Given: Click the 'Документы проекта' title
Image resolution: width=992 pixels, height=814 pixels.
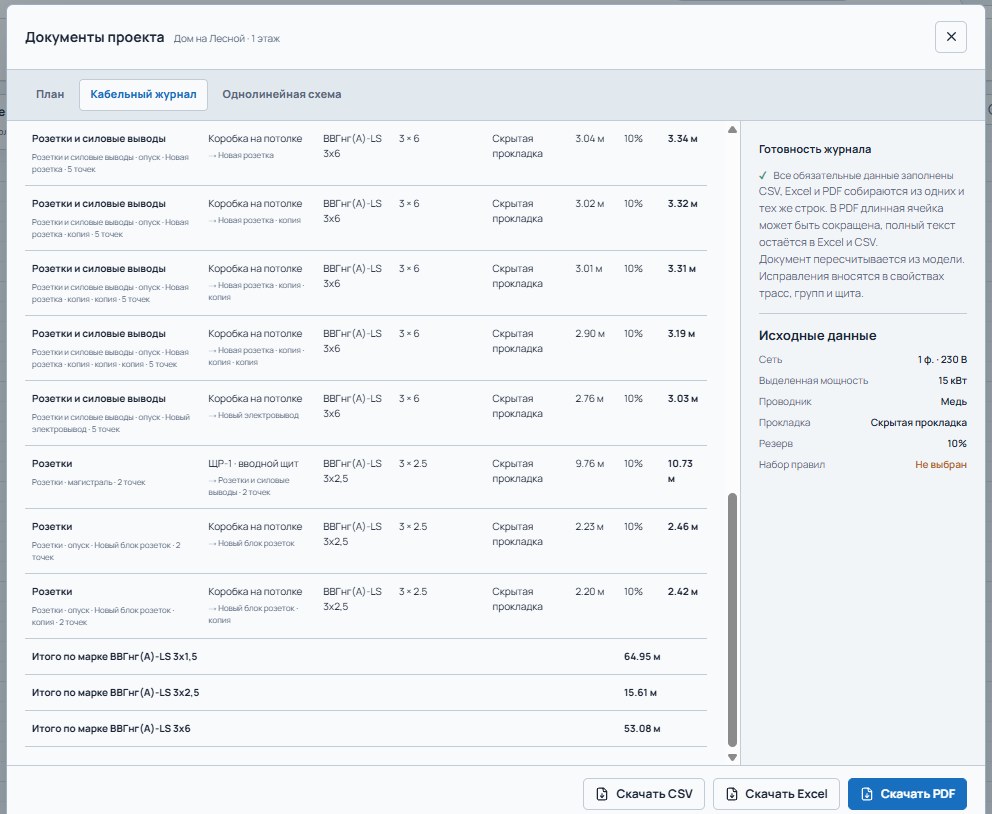Looking at the screenshot, I should tap(95, 37).
